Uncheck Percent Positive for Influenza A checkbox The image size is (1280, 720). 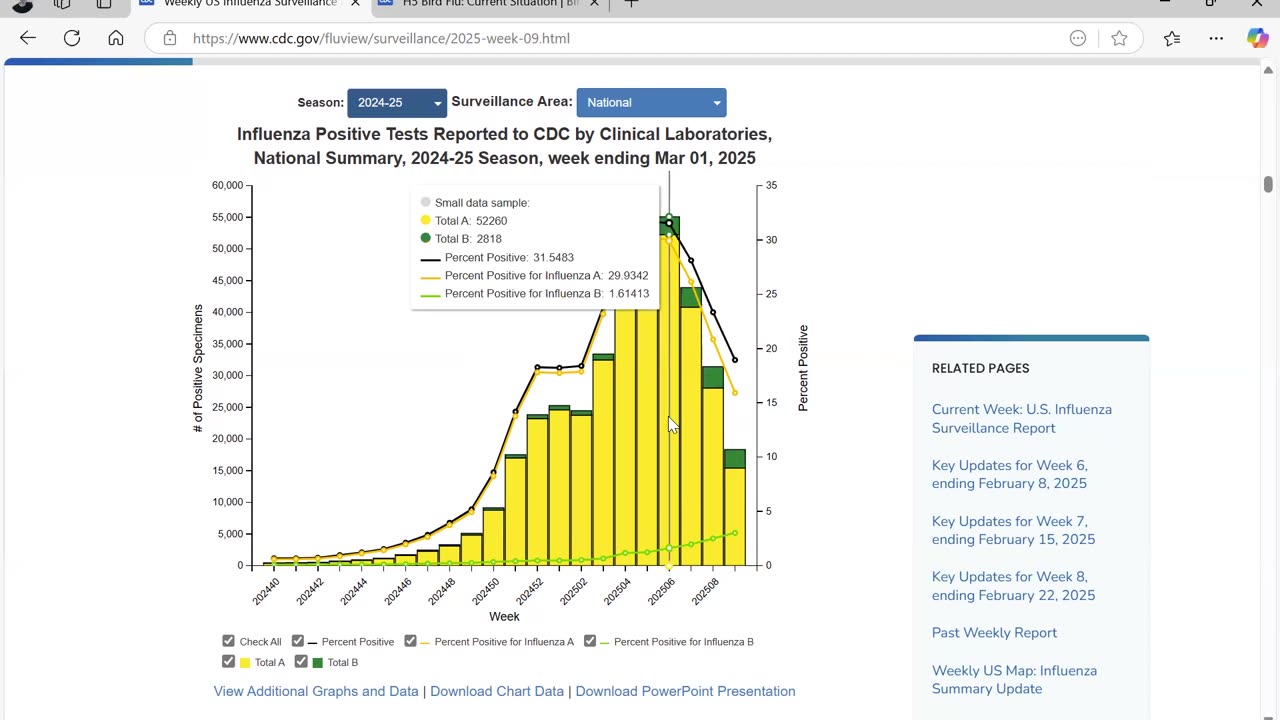pos(411,641)
